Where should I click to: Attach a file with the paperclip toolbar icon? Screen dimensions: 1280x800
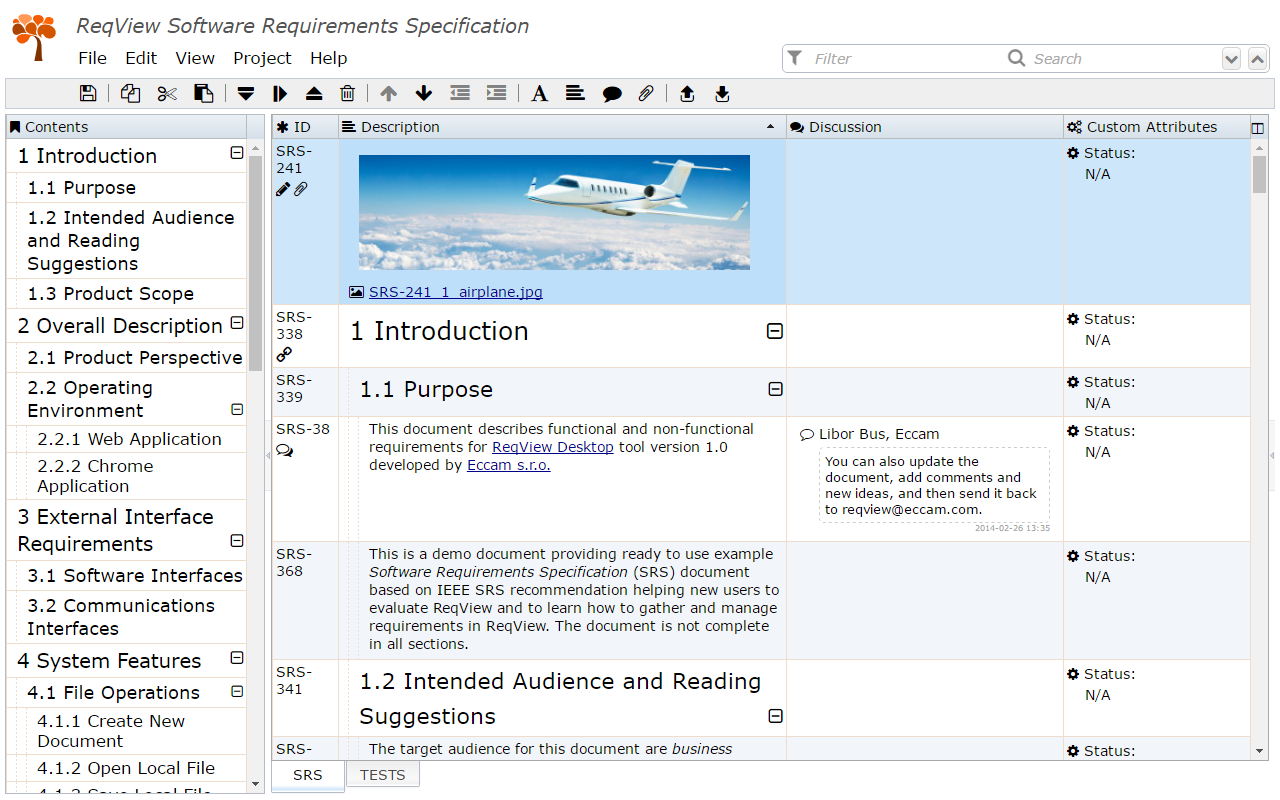point(645,93)
